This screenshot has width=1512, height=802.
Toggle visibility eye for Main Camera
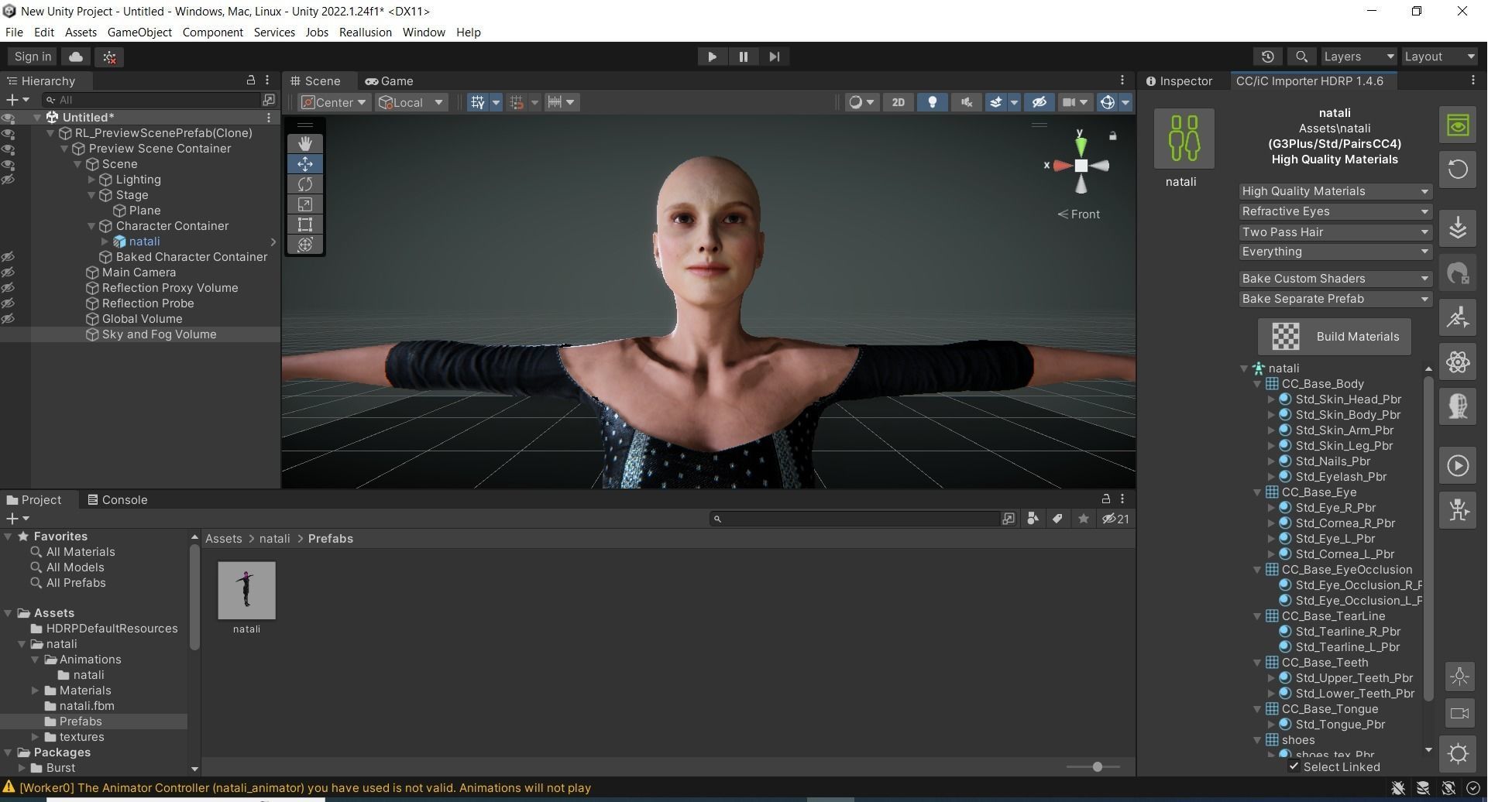click(x=9, y=272)
